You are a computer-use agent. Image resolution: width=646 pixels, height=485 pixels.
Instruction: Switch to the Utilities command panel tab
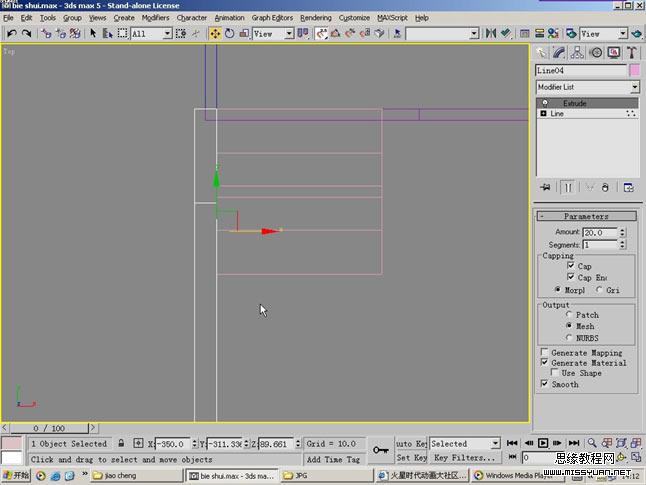coord(632,52)
